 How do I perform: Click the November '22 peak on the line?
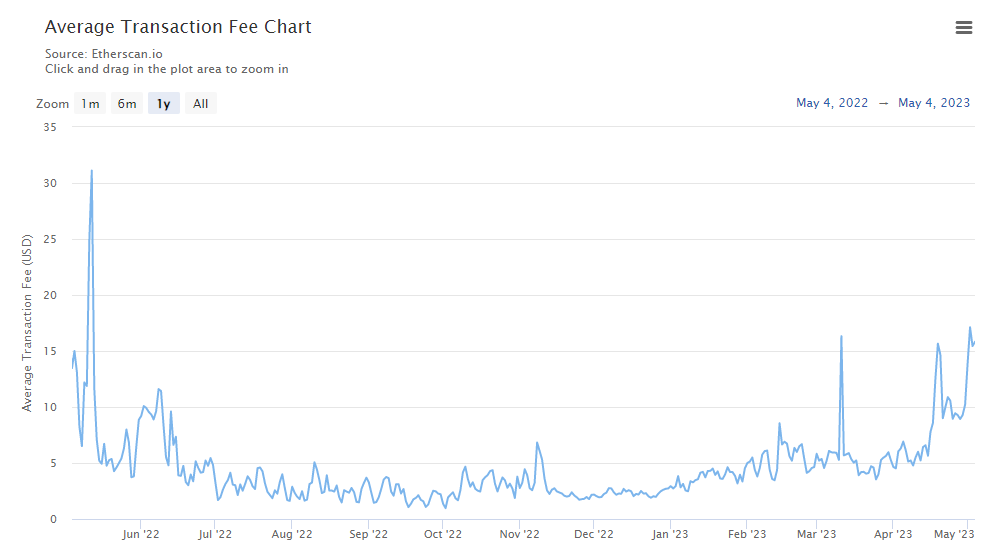tap(537, 442)
